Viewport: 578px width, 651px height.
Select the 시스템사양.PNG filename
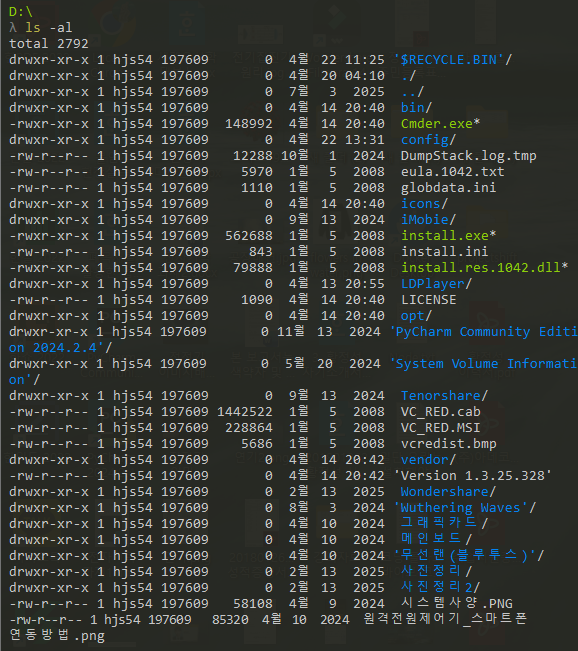(457, 604)
